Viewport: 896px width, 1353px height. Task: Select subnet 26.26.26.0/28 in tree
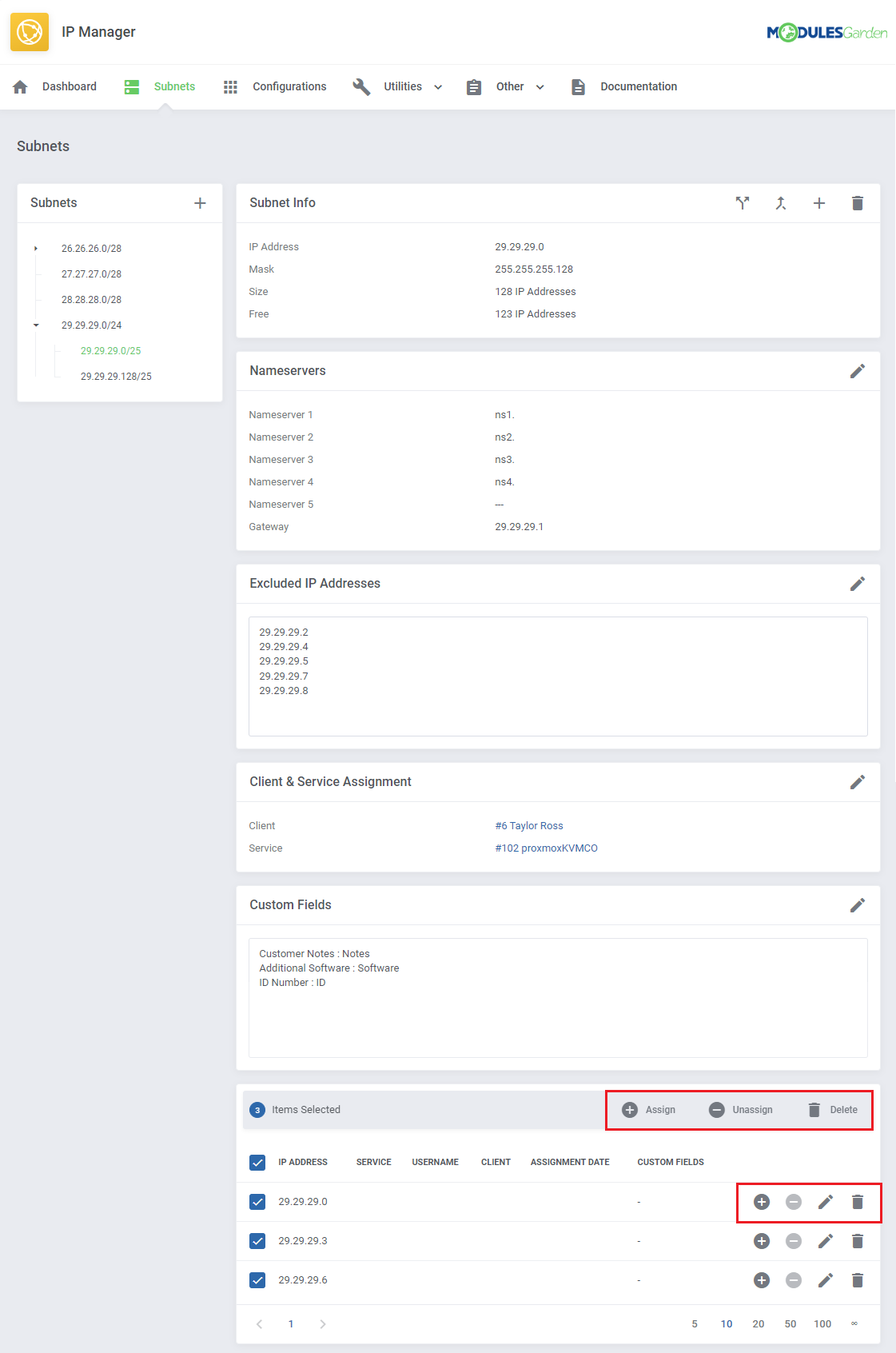pos(92,249)
